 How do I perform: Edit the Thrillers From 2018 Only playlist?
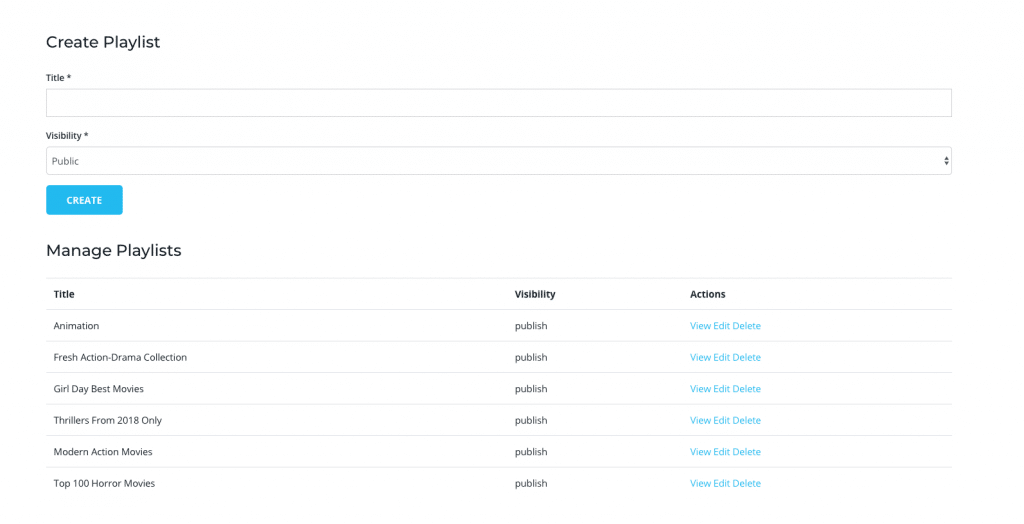pyautogui.click(x=722, y=420)
